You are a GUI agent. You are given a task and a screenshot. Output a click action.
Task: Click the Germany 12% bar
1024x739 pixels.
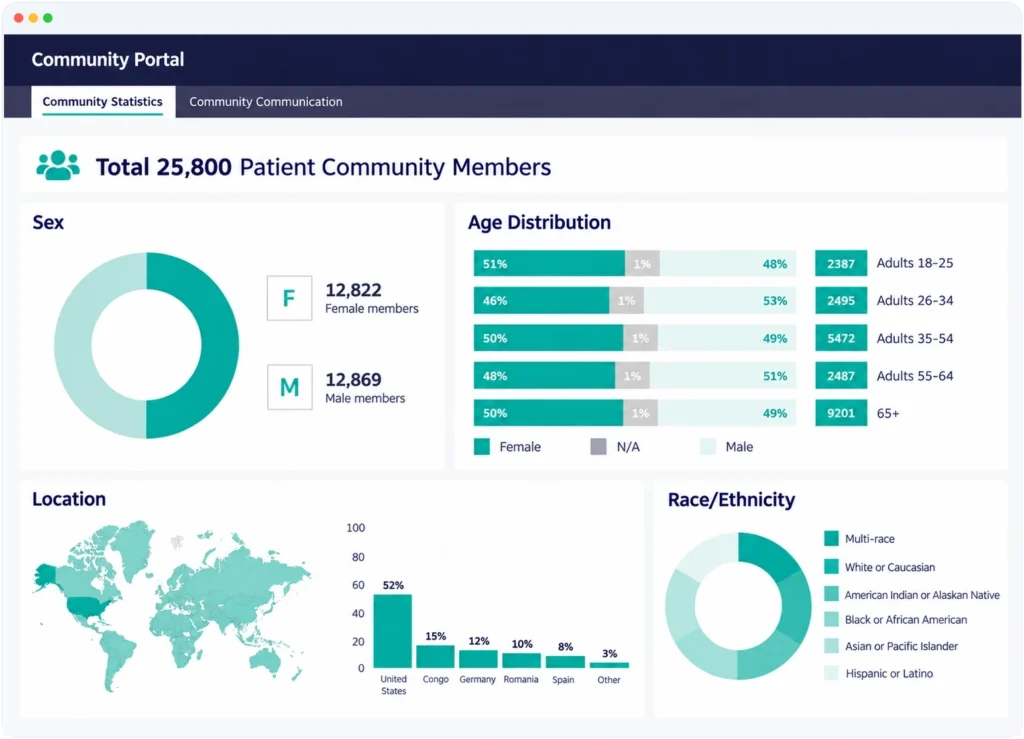tap(478, 659)
